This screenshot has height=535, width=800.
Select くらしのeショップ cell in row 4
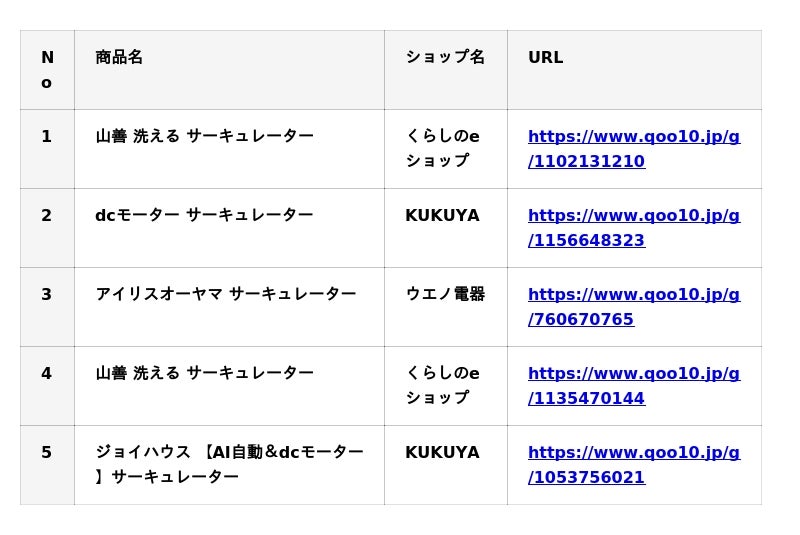tap(442, 386)
